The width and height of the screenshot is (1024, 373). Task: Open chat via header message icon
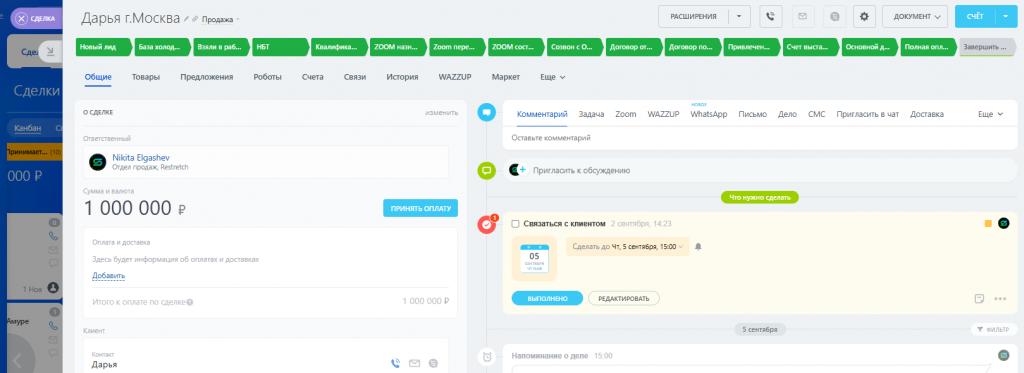(x=834, y=16)
